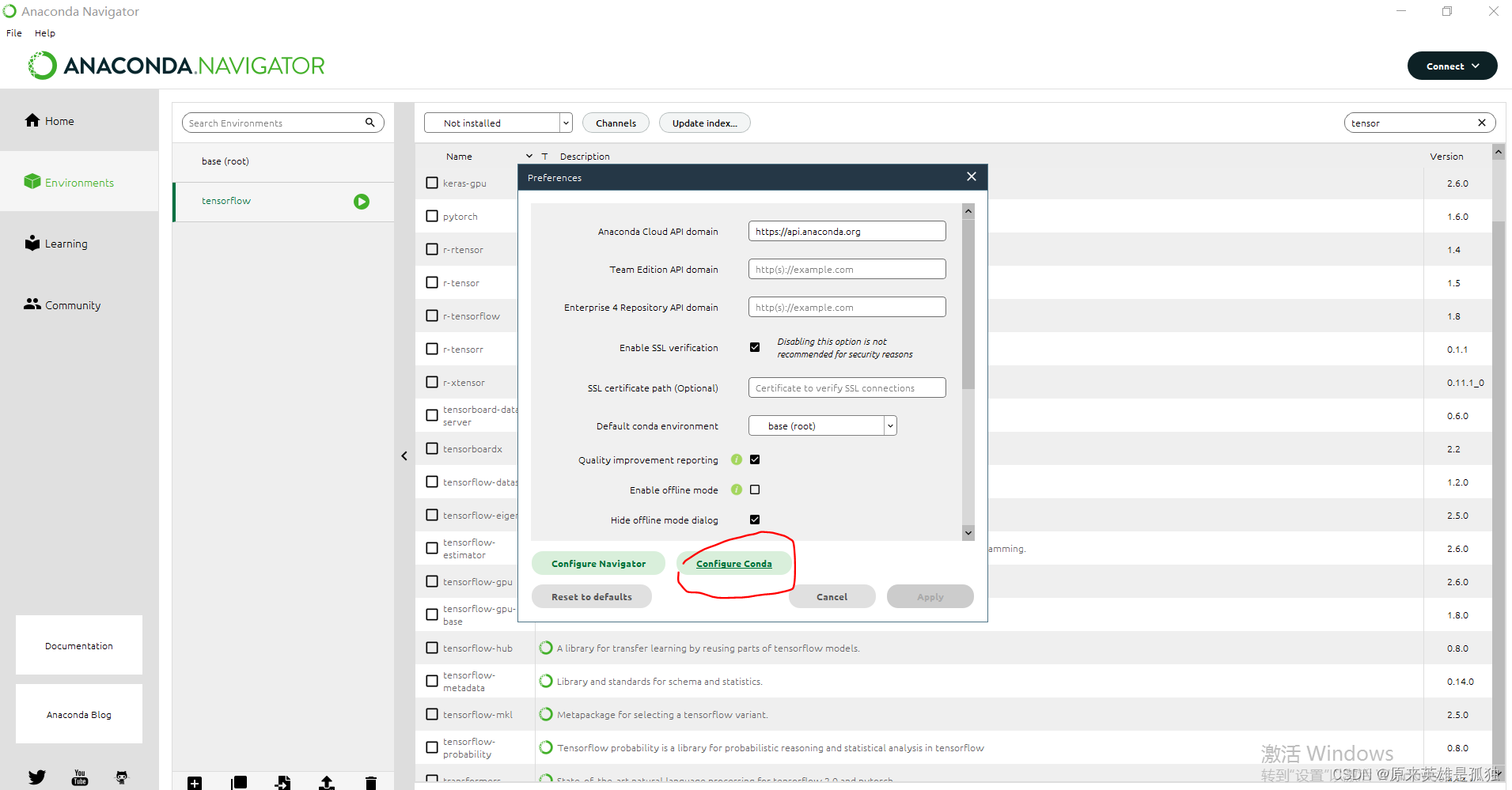
Task: Click the Update index button
Action: click(x=705, y=123)
